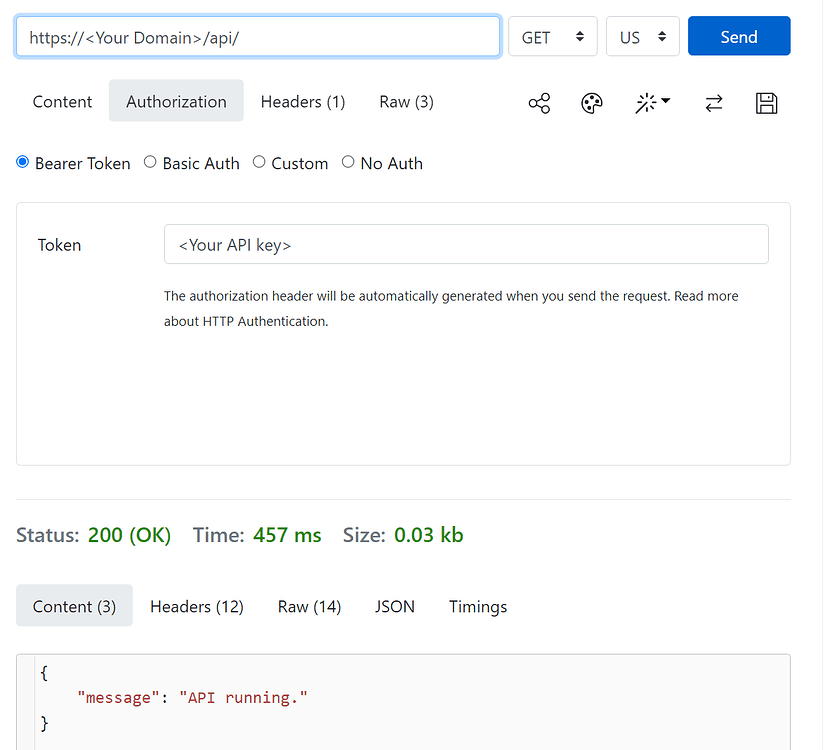
Task: Save the request using the floppy disk icon
Action: click(x=767, y=103)
